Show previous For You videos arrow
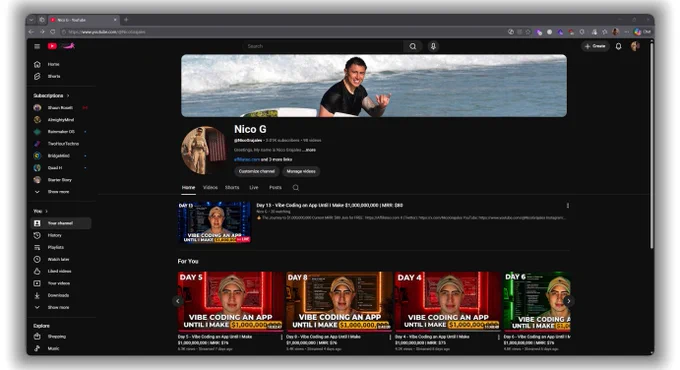Screen dimensions: 680x370 pos(177,301)
